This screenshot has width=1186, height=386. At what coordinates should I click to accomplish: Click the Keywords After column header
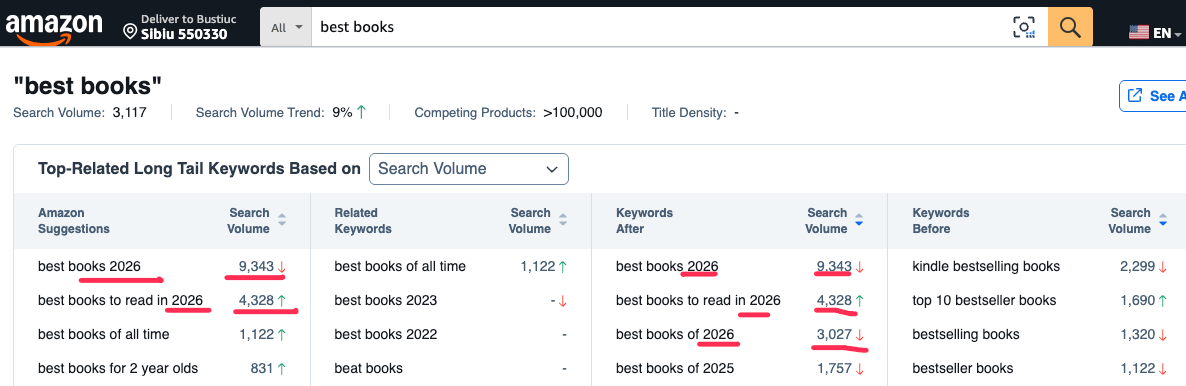point(644,220)
